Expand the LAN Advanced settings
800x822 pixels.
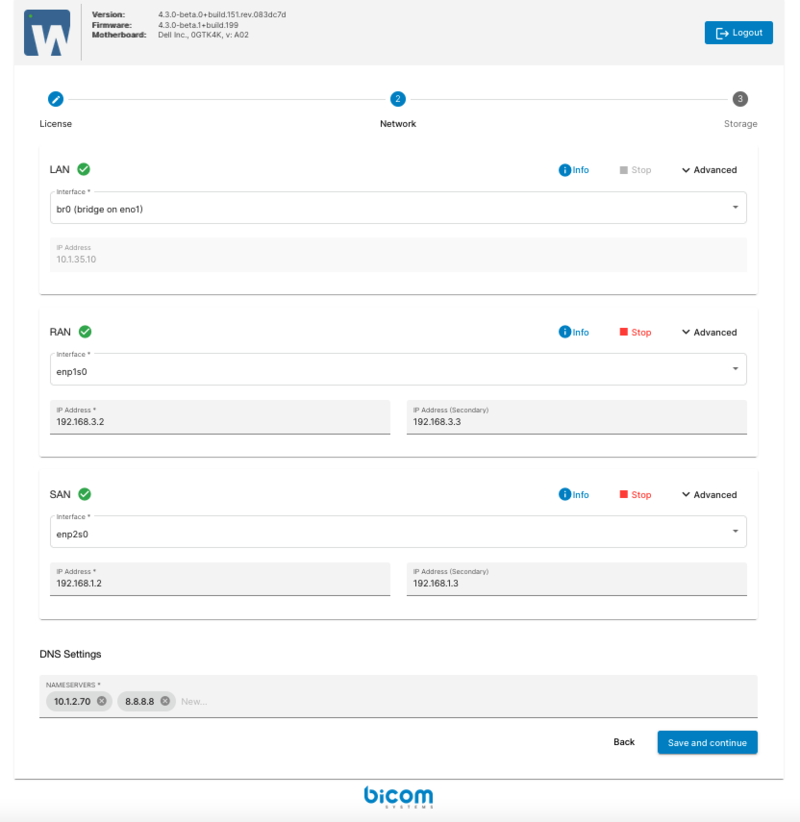click(709, 170)
